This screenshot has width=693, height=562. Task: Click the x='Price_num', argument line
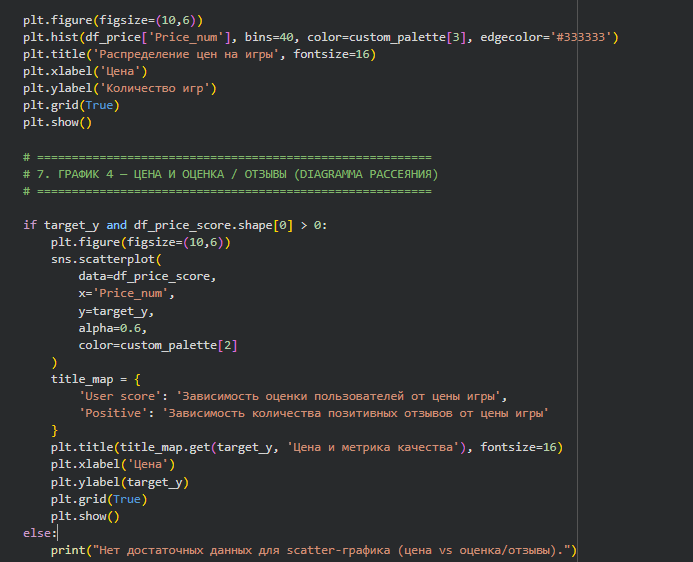127,293
